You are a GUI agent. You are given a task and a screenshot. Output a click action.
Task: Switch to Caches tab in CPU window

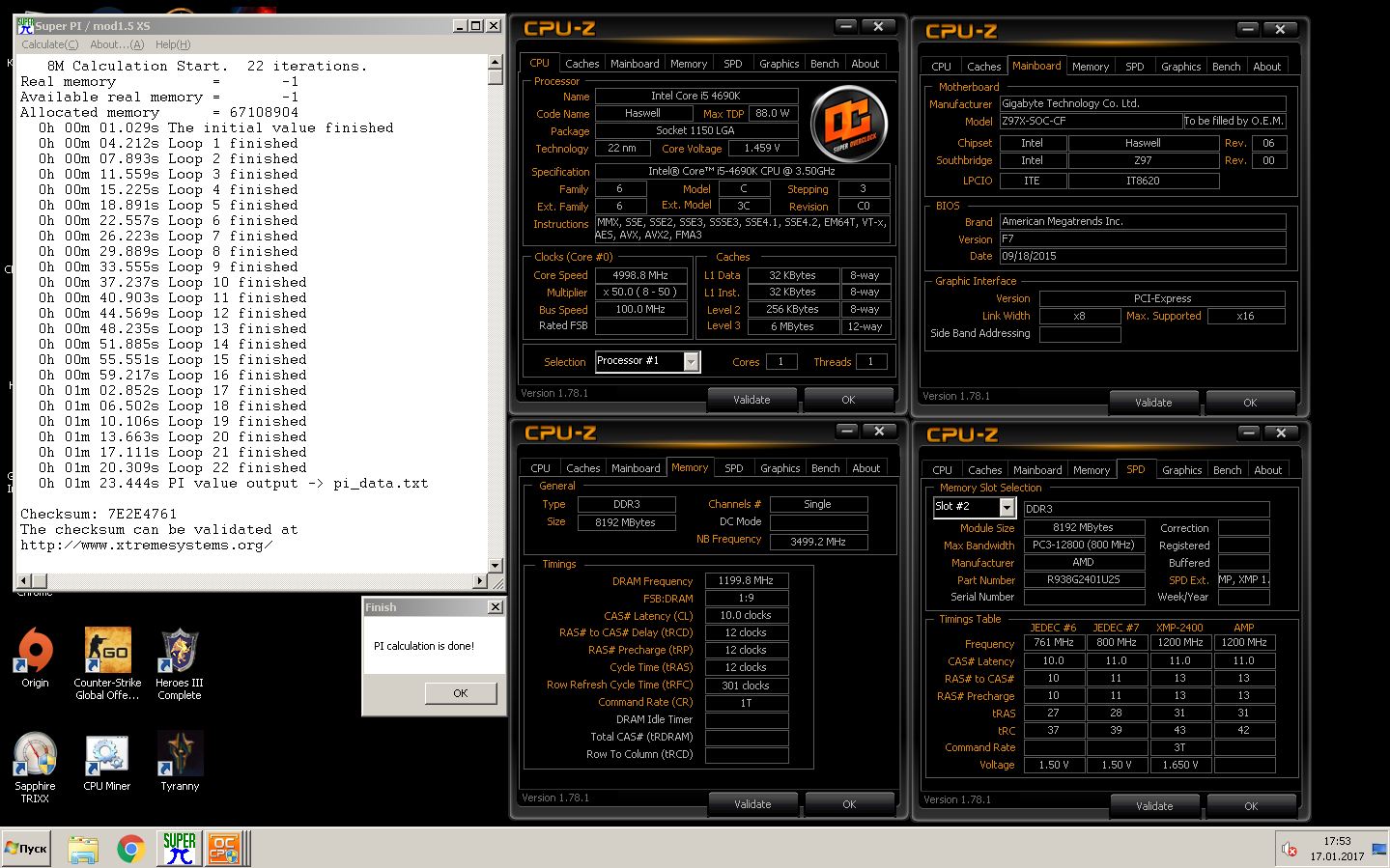[582, 64]
